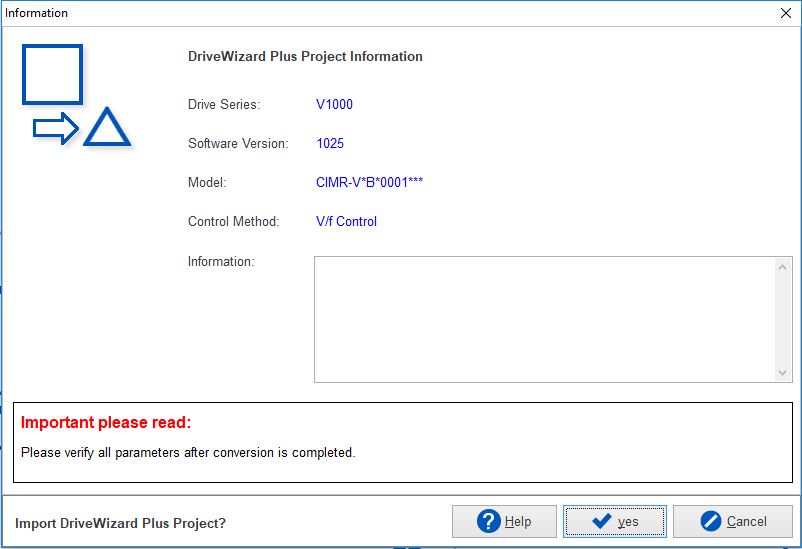Select the model CIMR-V*B*0001*** value

coord(369,182)
